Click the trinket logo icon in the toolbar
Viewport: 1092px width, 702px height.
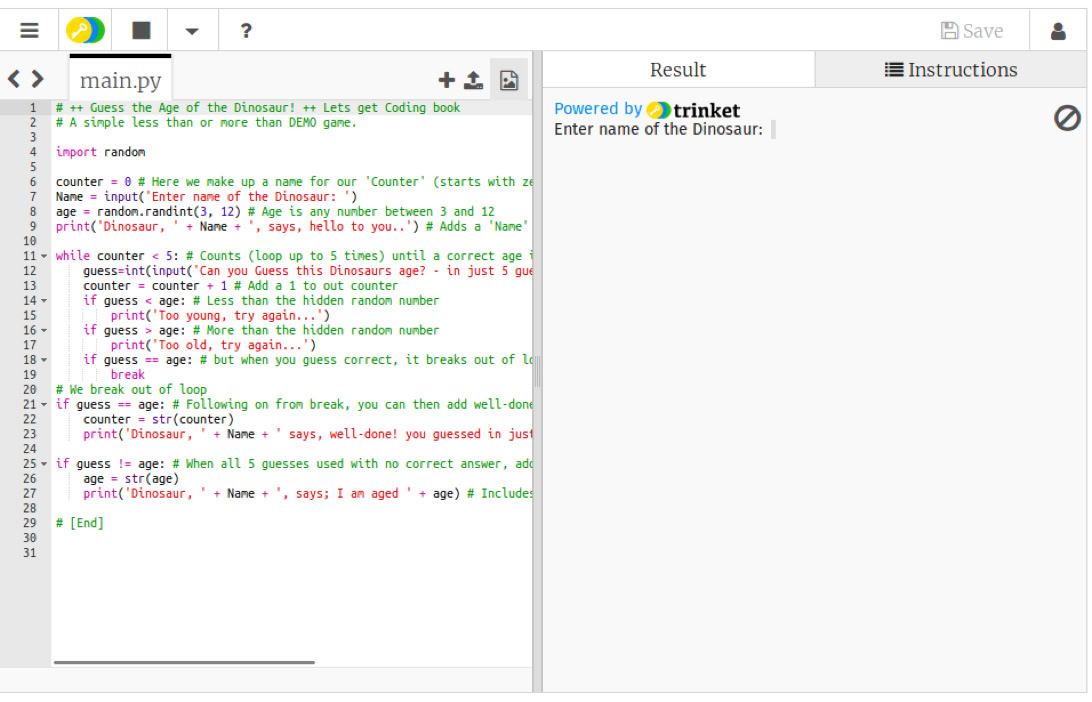coord(86,31)
